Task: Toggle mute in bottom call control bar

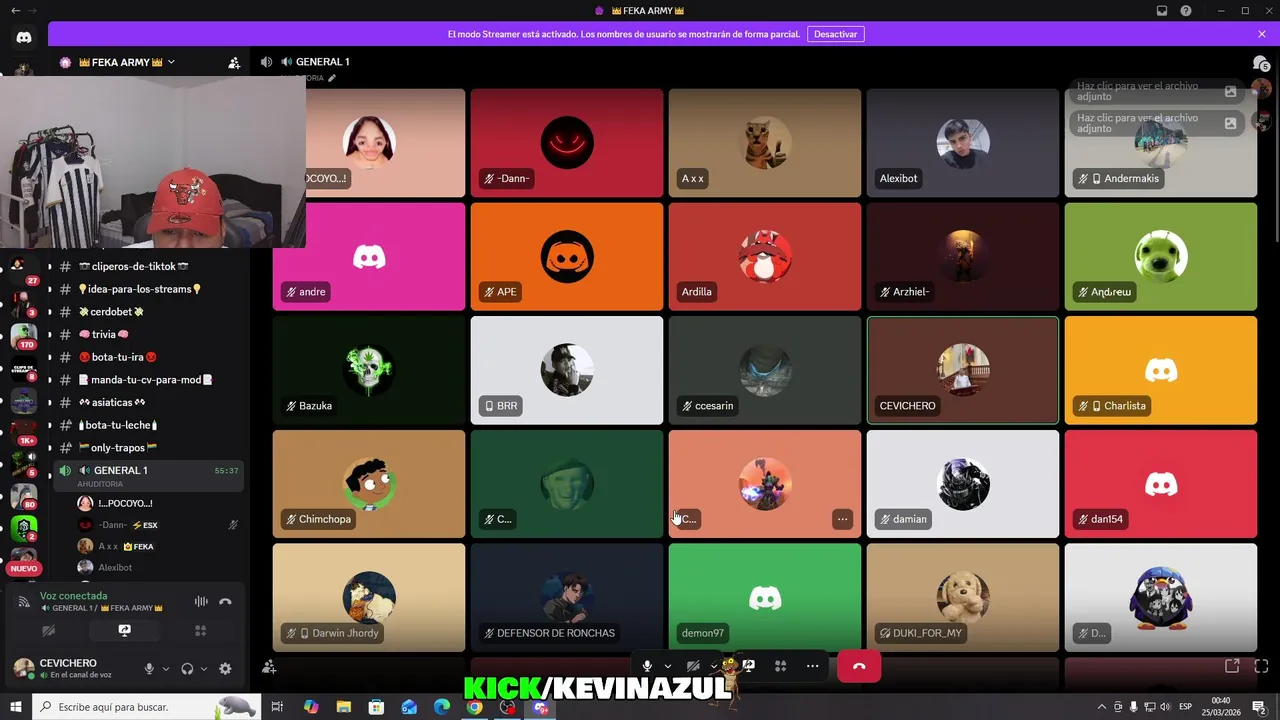Action: click(x=647, y=666)
